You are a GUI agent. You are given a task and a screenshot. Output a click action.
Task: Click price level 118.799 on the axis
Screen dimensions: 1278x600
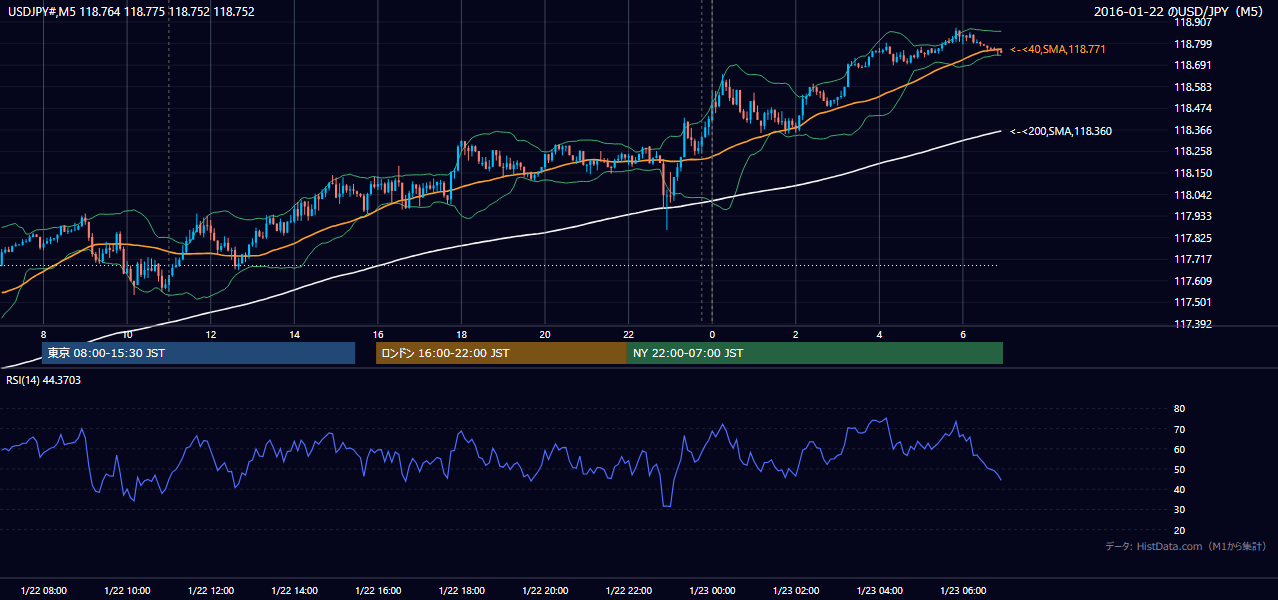pyautogui.click(x=1192, y=44)
